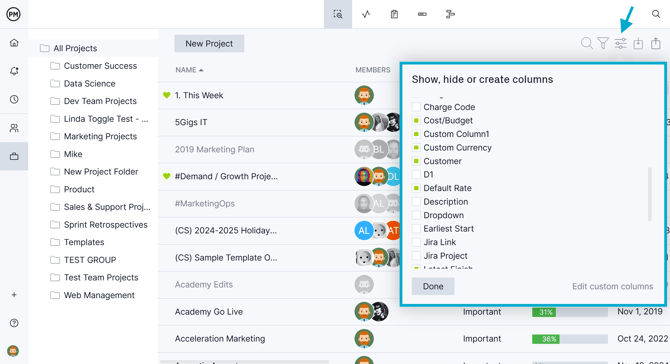This screenshot has width=670, height=364.
Task: Select the overview search-list view icon in top bar
Action: 338,14
